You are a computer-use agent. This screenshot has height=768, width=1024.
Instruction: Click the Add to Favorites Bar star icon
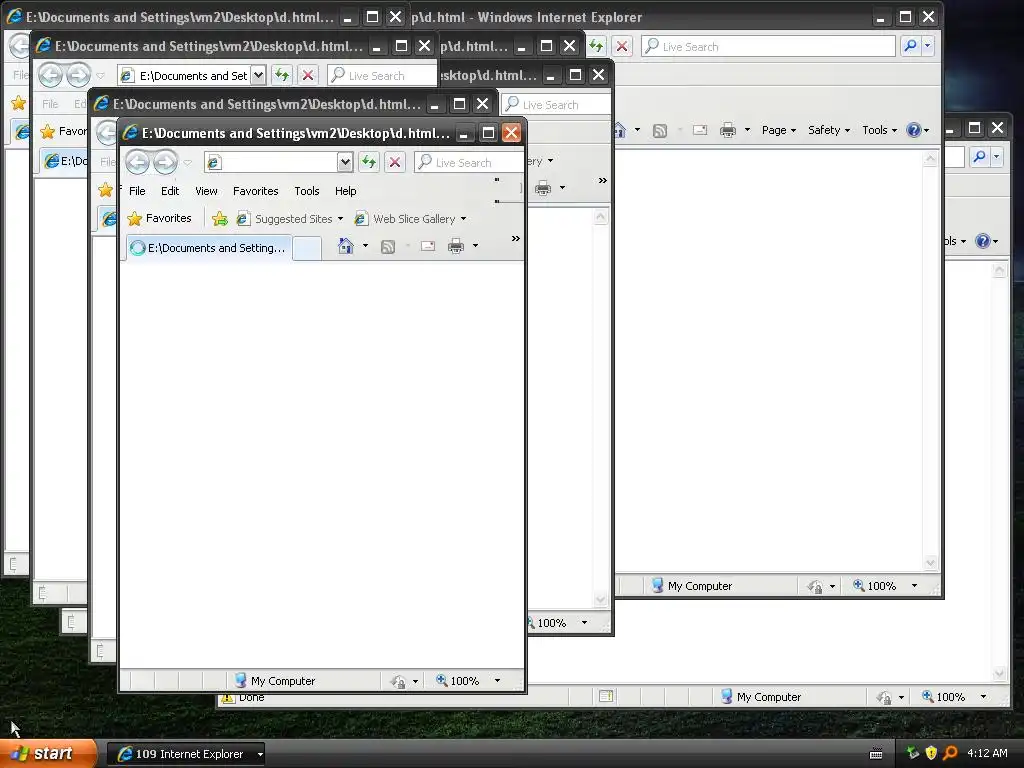(220, 219)
